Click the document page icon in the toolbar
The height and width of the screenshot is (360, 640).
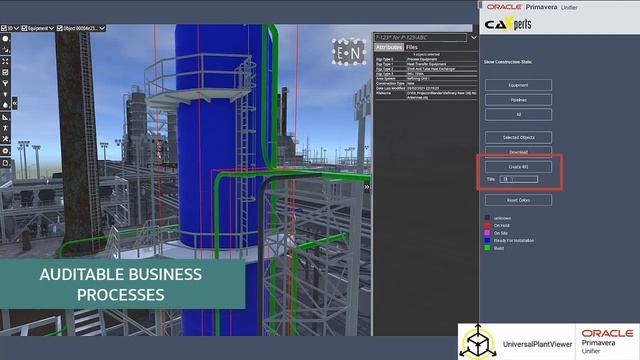click(5, 163)
